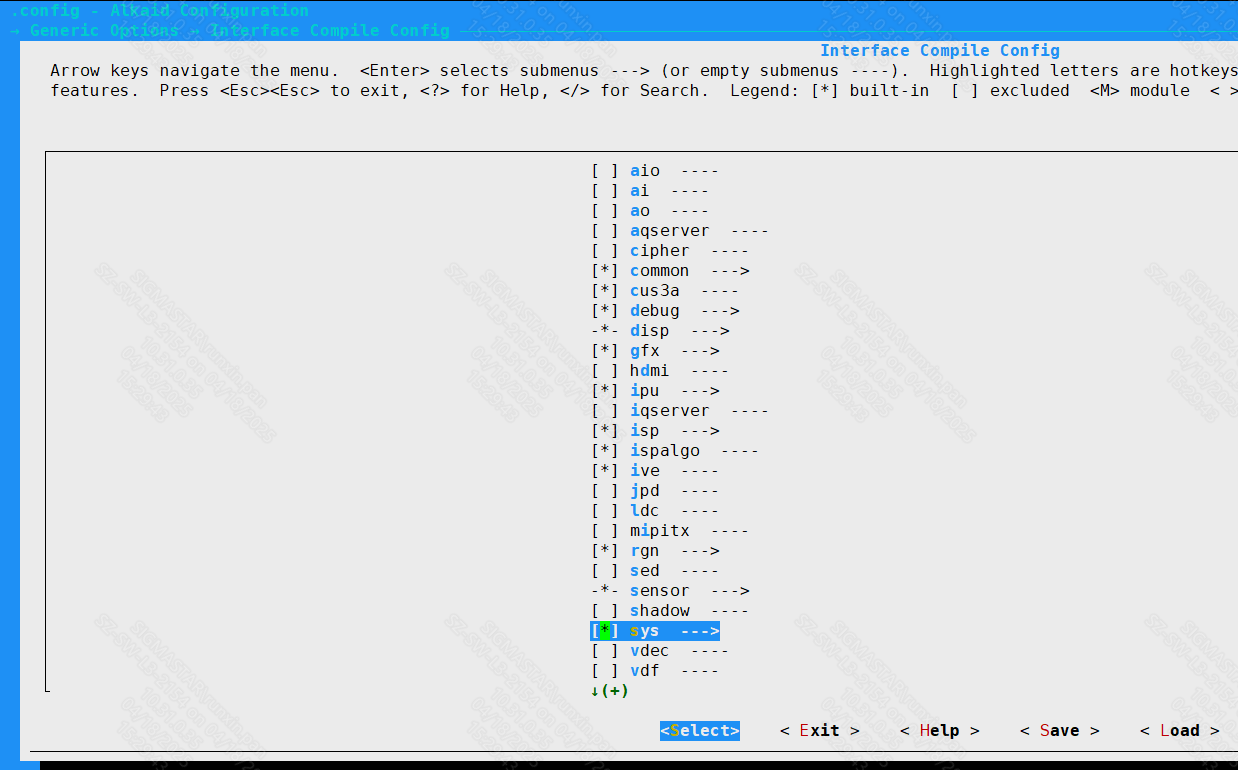Uncheck the highlighted sys checkbox
1238x770 pixels.
(604, 631)
